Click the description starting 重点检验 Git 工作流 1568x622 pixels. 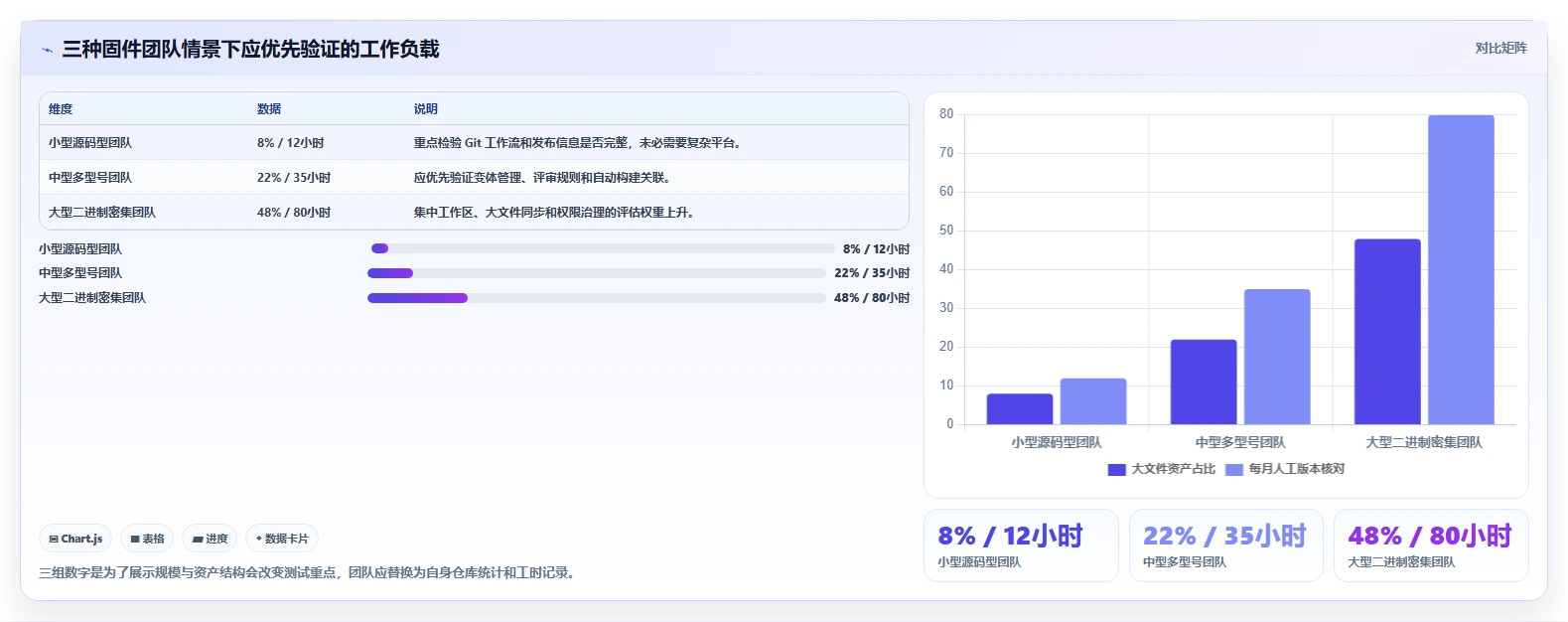pyautogui.click(x=579, y=143)
